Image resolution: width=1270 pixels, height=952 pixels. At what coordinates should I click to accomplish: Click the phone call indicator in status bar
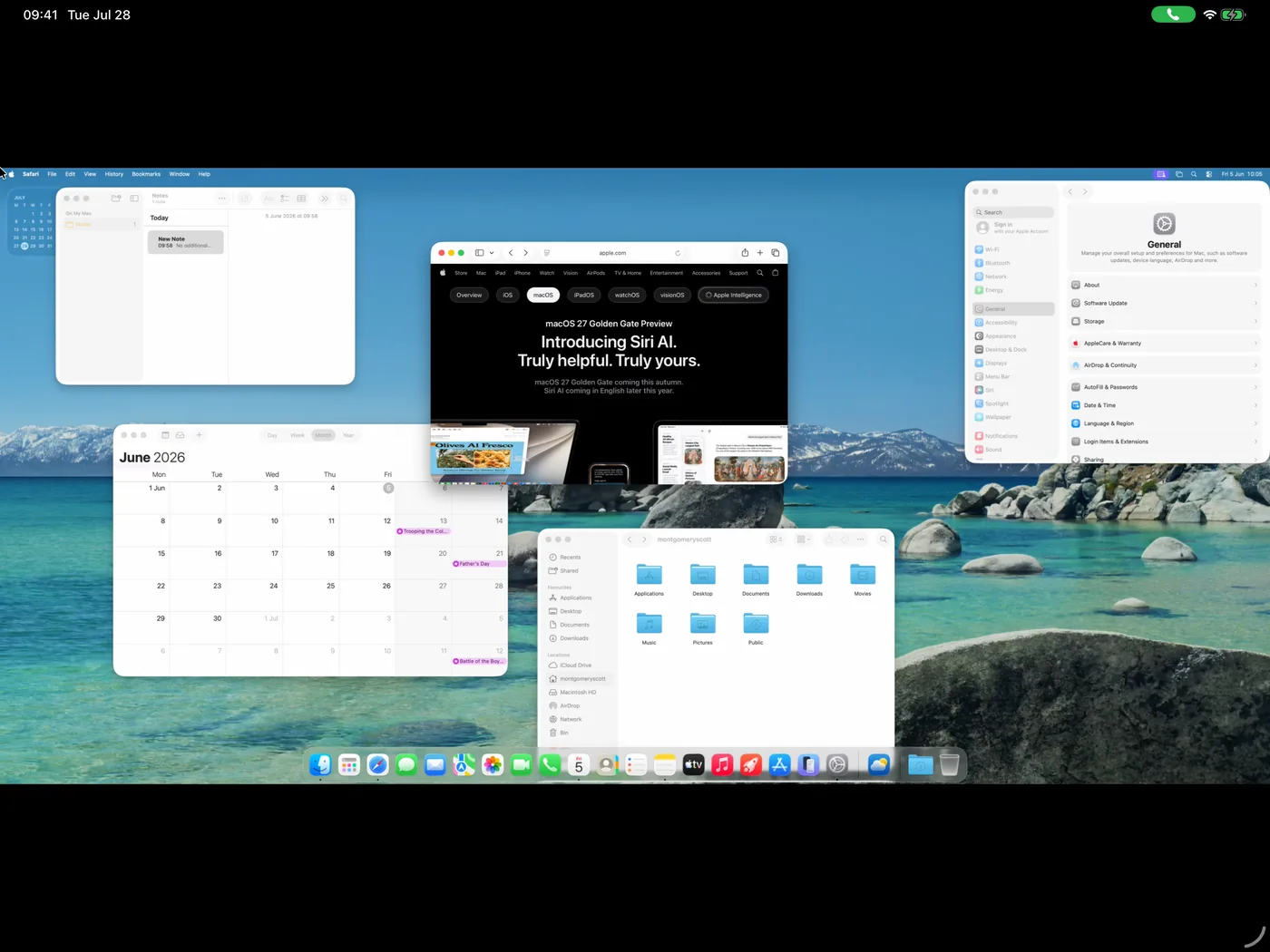coord(1173,15)
